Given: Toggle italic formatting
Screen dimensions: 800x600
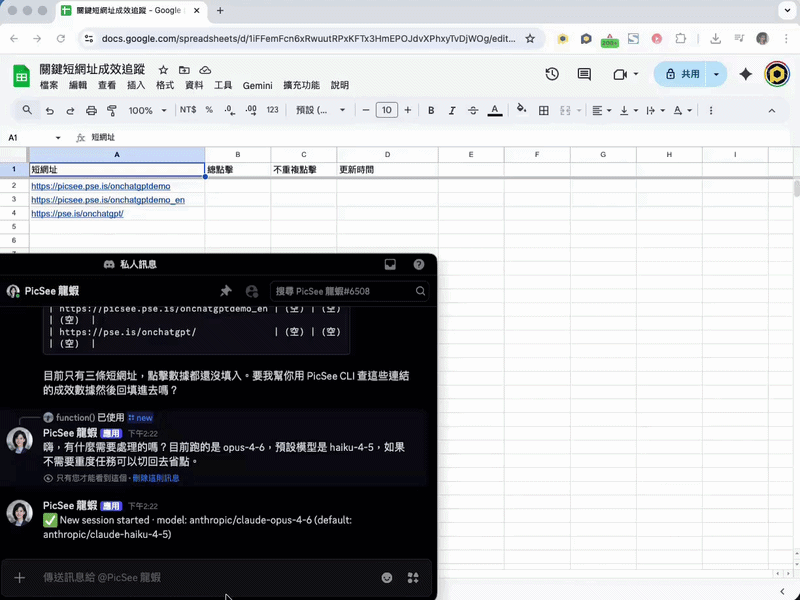Looking at the screenshot, I should pyautogui.click(x=452, y=110).
